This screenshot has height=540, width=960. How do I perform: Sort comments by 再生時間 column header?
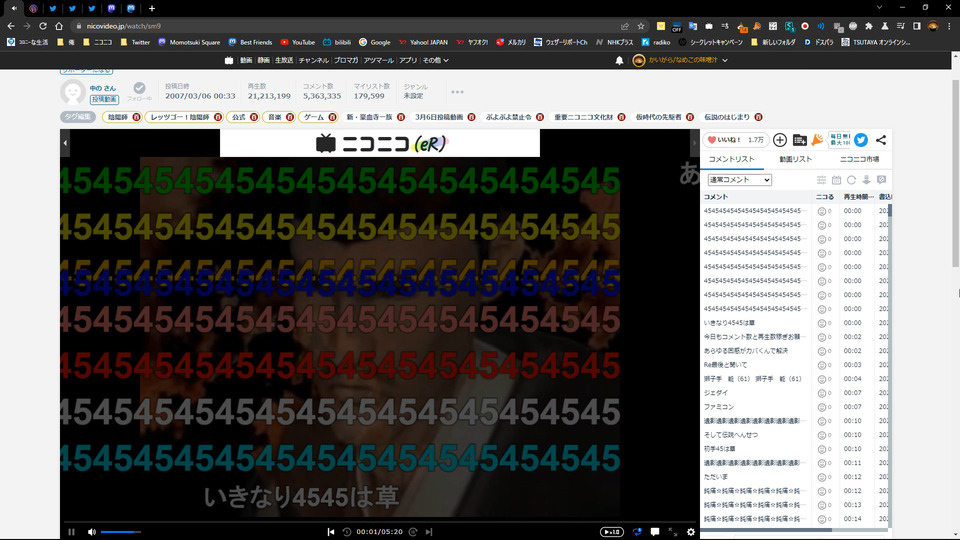(858, 197)
